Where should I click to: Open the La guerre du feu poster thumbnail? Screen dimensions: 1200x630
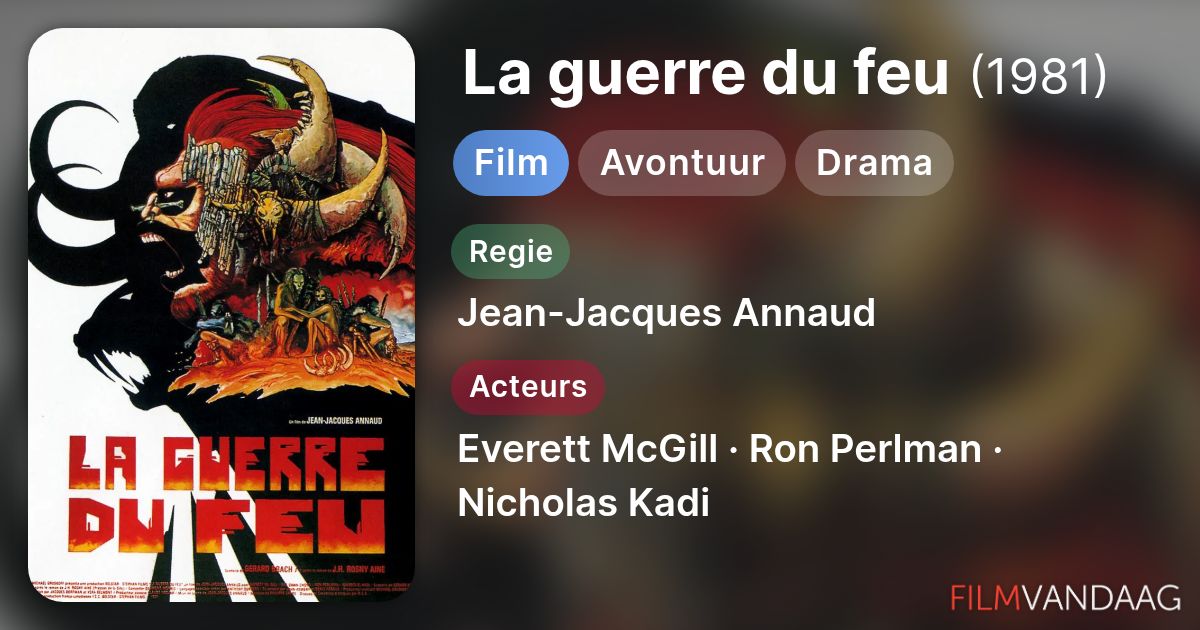coord(221,314)
